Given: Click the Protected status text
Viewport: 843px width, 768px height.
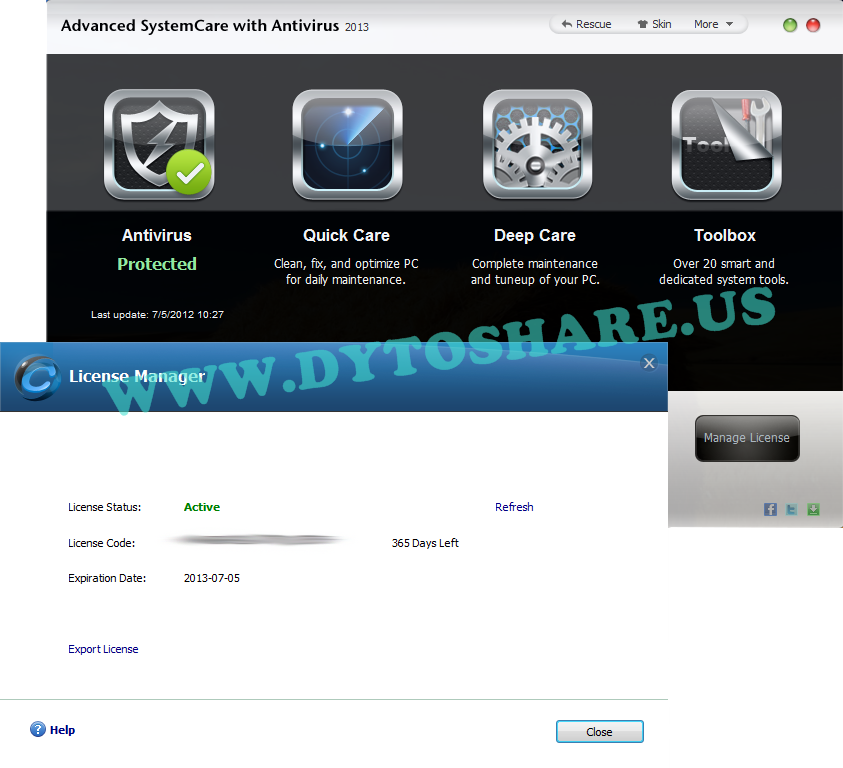Looking at the screenshot, I should click(x=157, y=264).
